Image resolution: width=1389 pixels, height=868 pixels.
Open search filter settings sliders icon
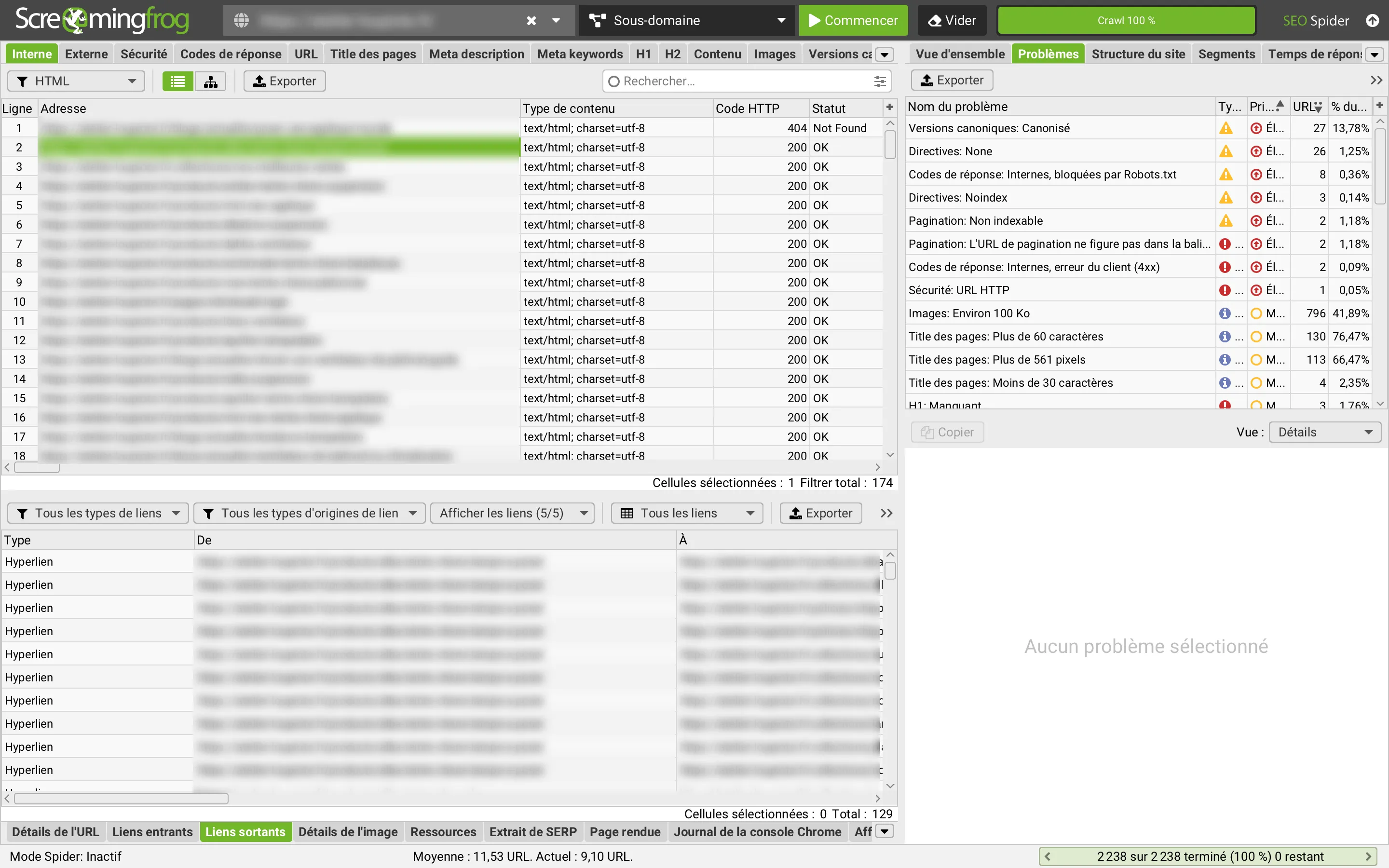click(879, 81)
